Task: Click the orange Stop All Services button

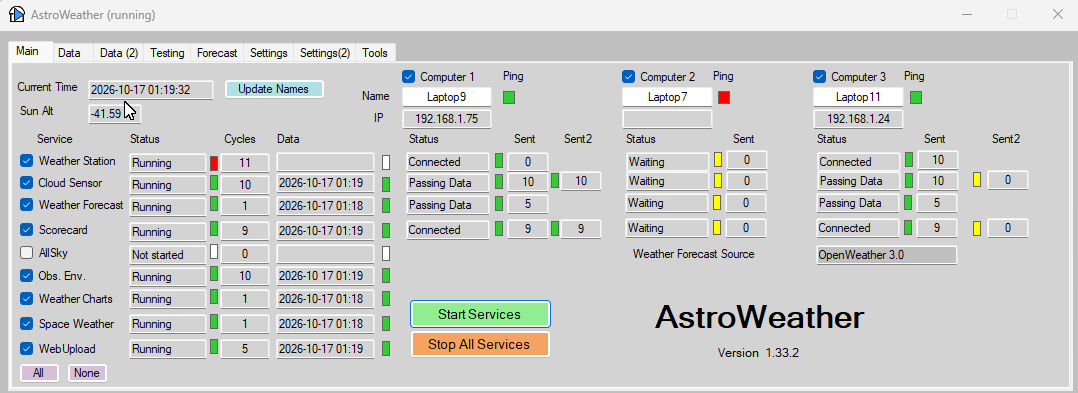Action: click(480, 344)
